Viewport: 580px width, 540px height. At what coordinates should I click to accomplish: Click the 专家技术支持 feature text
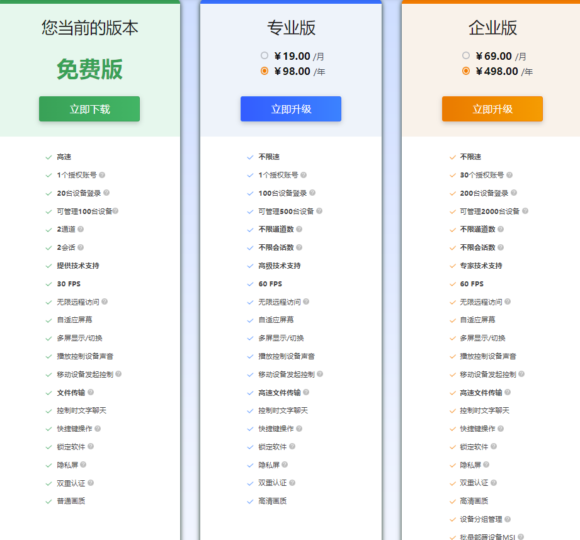pos(481,266)
